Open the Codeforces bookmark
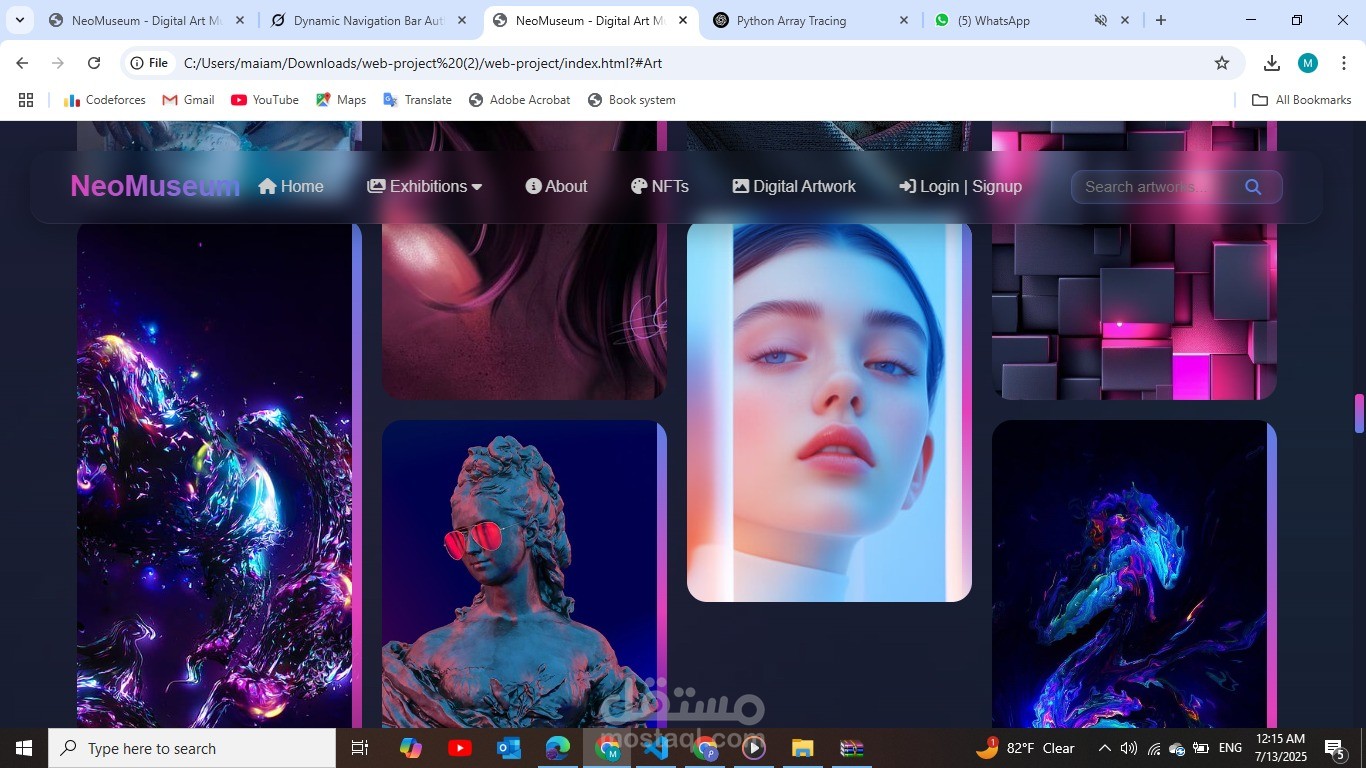The width and height of the screenshot is (1366, 768). pos(105,100)
